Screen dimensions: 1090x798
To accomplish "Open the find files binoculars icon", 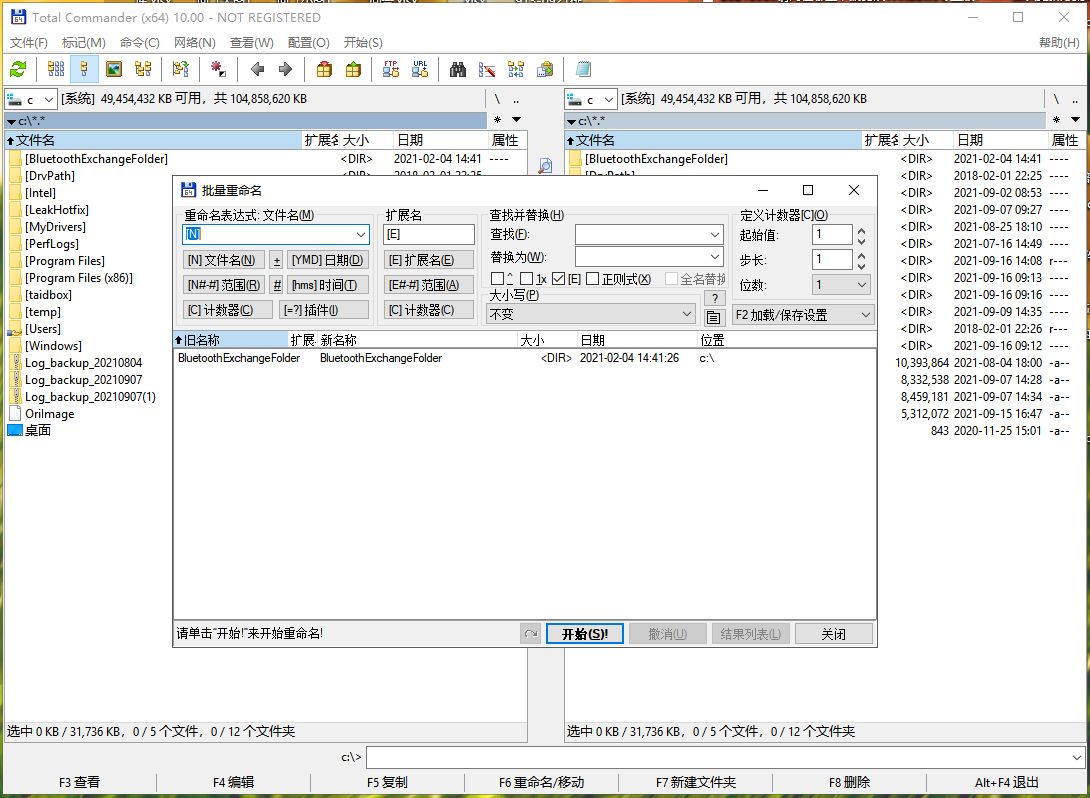I will [457, 69].
